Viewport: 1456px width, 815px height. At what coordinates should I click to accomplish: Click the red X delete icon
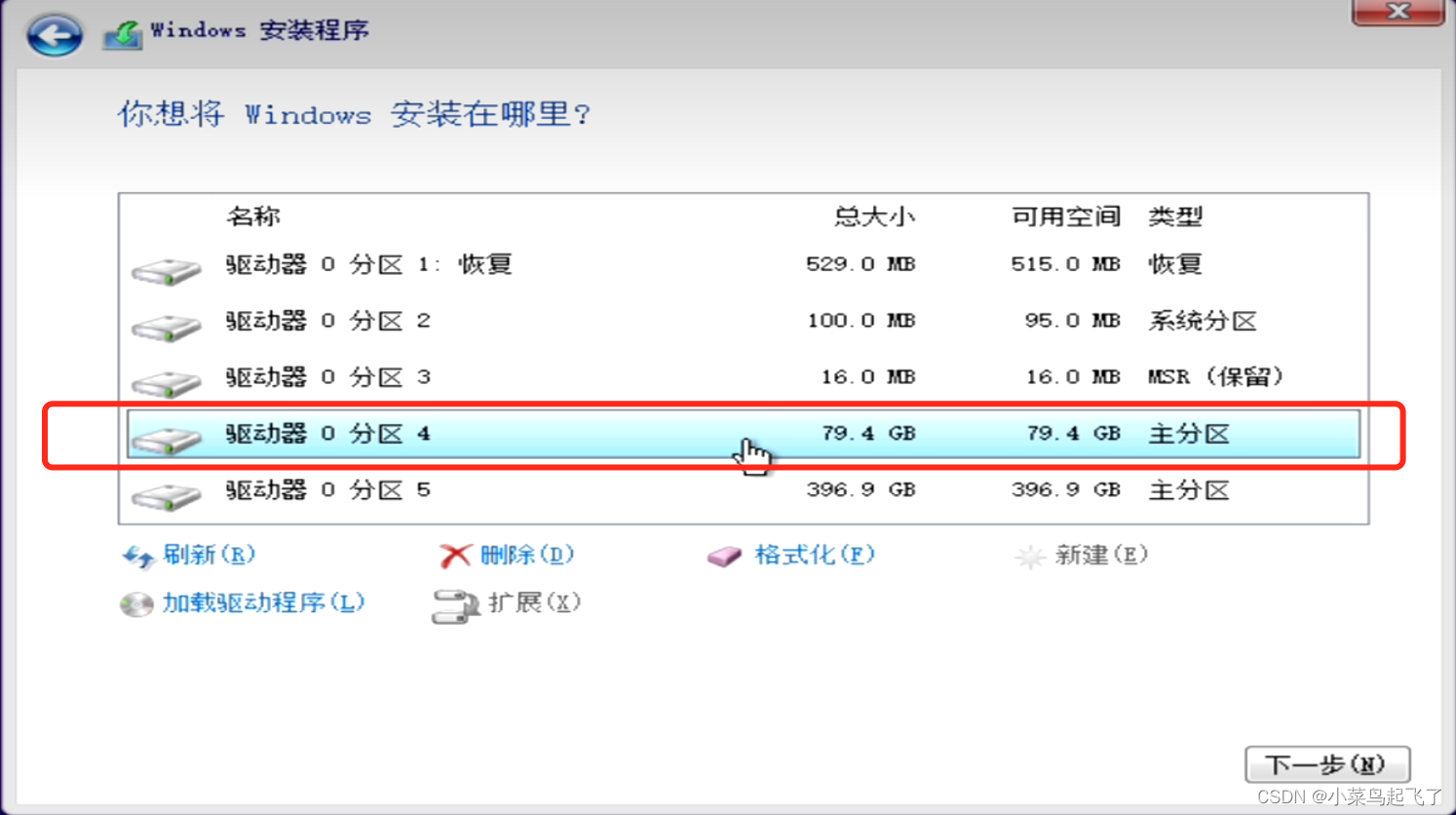tap(455, 556)
